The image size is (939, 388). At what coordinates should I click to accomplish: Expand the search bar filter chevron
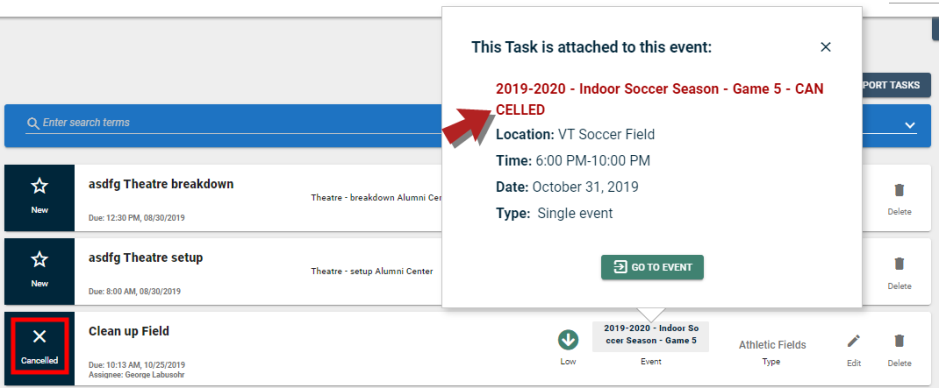tap(910, 125)
